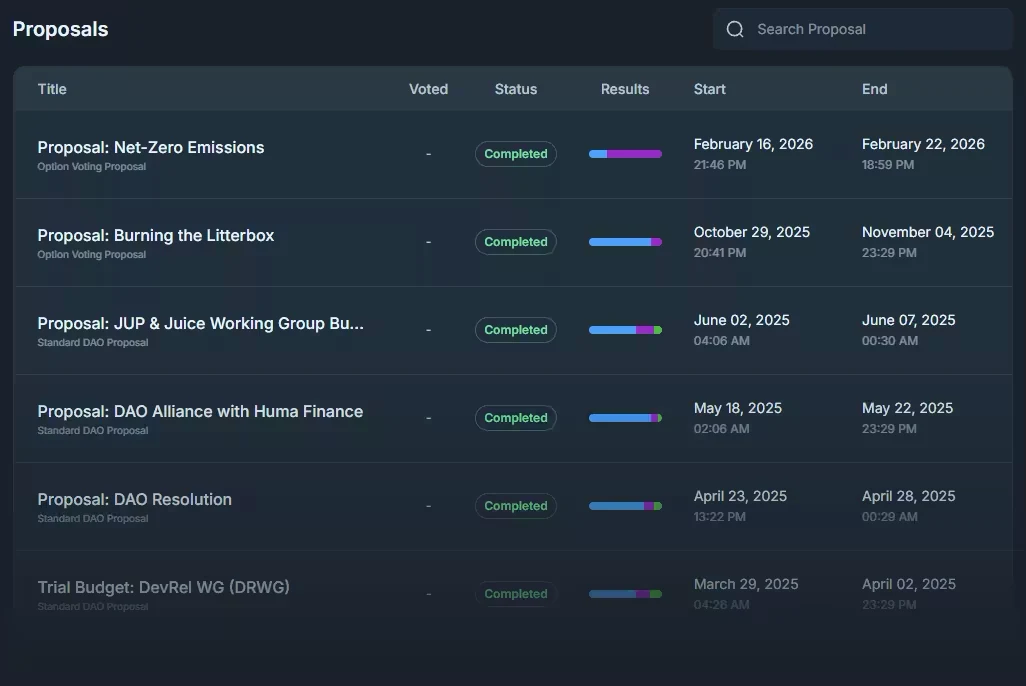Click end date June 07, 2025

(908, 320)
